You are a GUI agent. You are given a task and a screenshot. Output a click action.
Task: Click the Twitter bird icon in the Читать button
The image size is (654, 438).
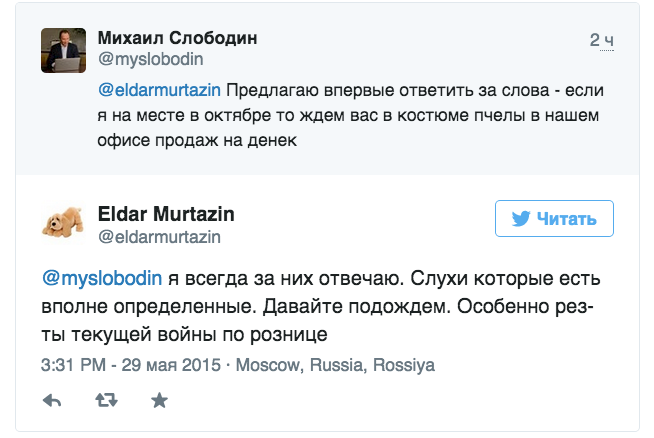click(521, 219)
